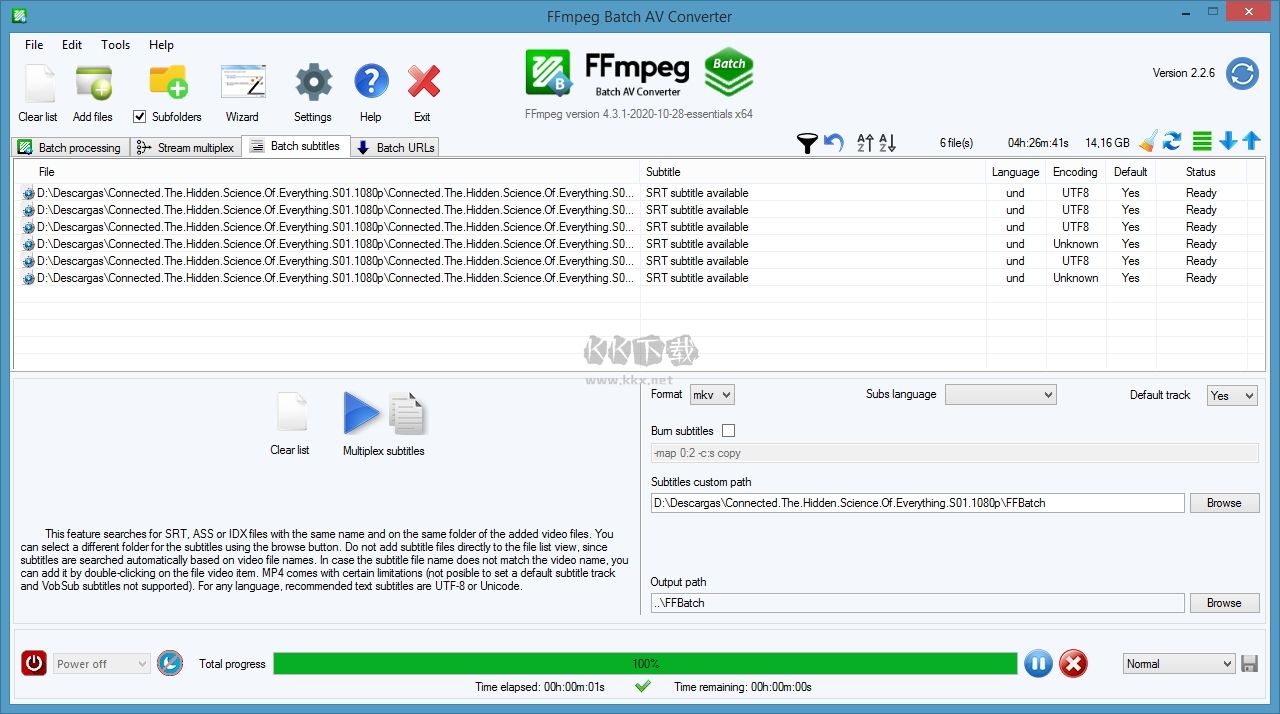This screenshot has width=1280, height=714.
Task: Switch to the Stream multiplex tab
Action: point(185,147)
